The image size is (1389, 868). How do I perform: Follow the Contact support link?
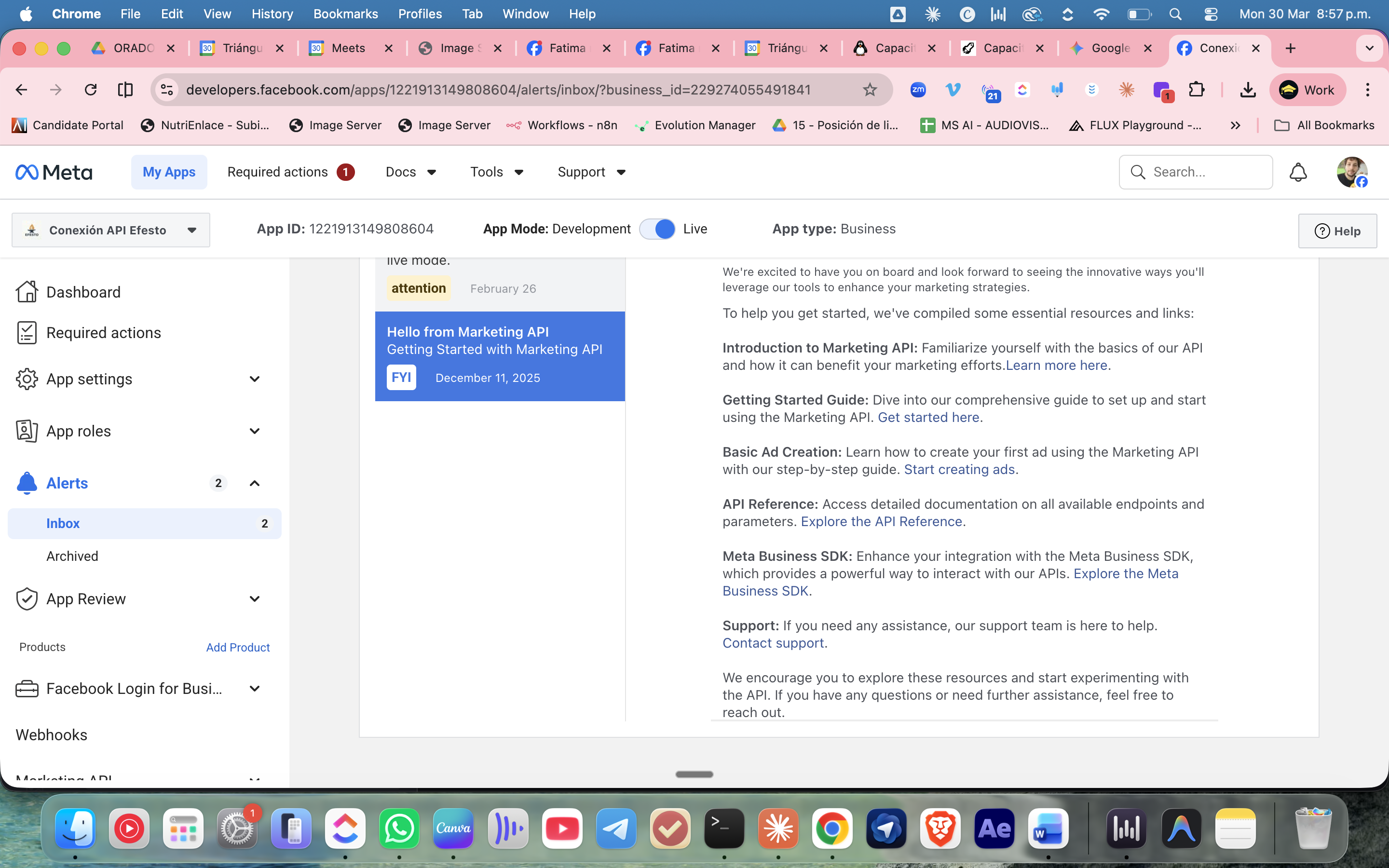[773, 643]
